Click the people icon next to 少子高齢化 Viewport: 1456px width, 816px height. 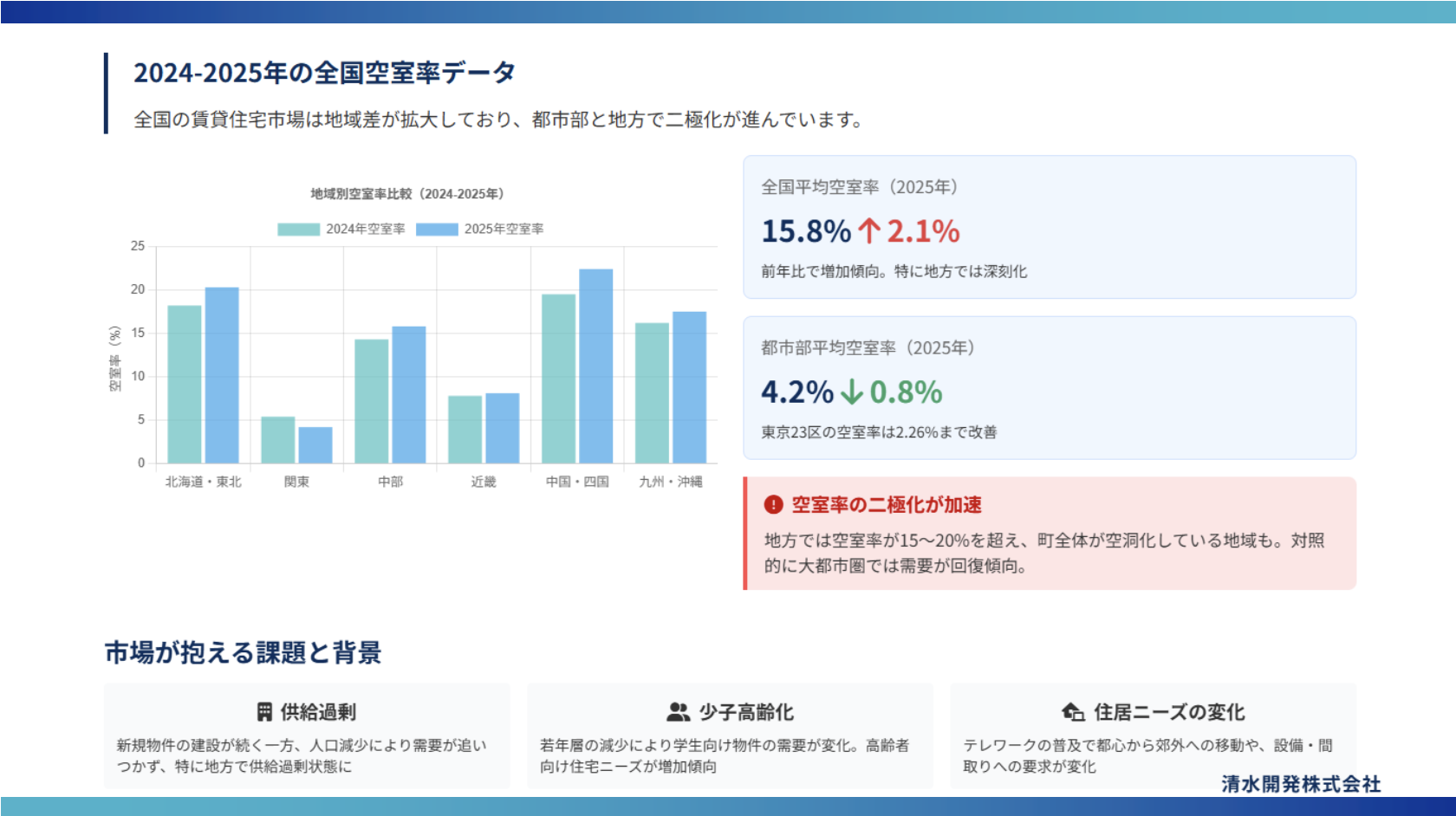(679, 712)
